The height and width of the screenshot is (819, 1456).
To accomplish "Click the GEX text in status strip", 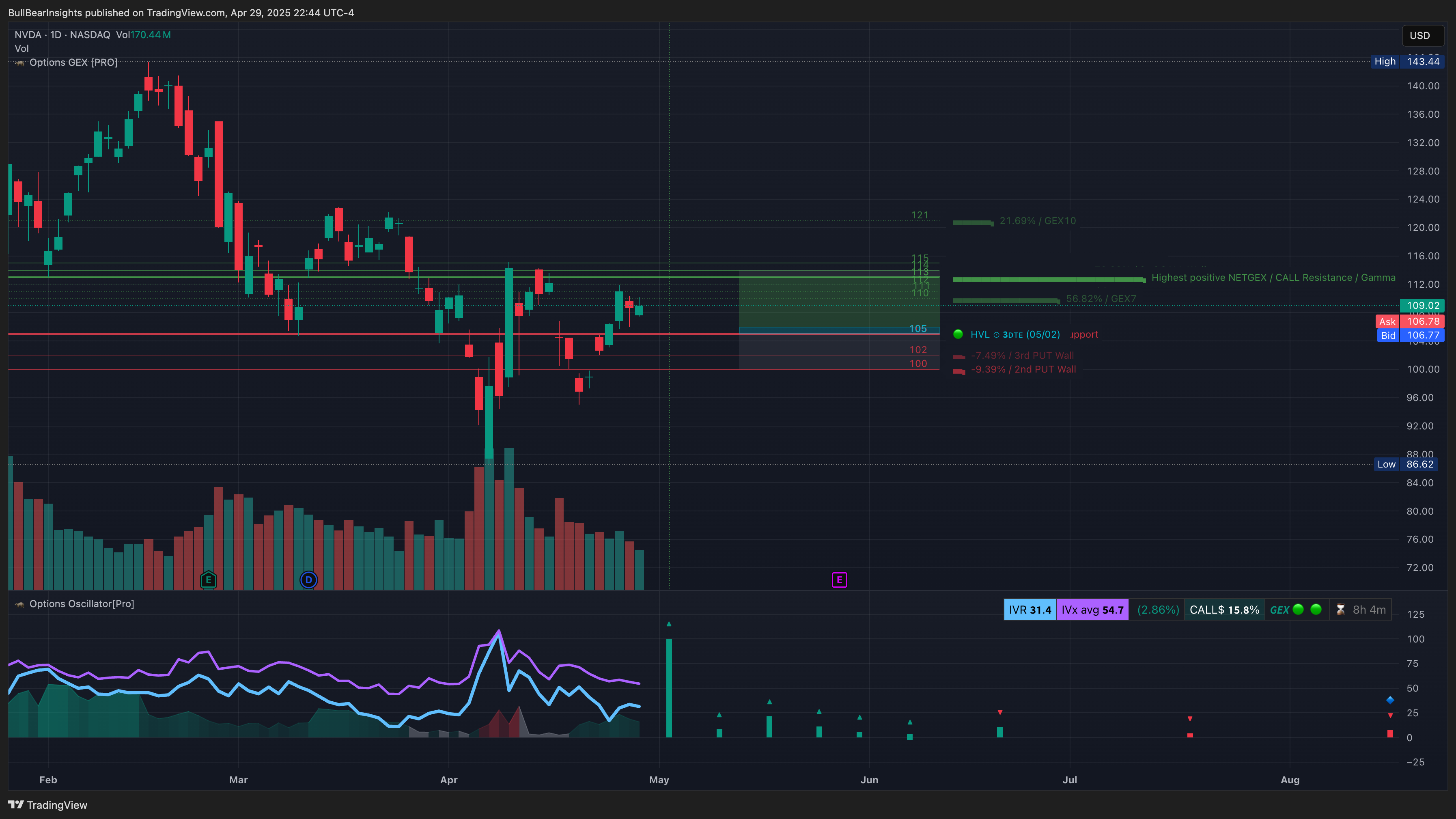I will click(x=1279, y=610).
